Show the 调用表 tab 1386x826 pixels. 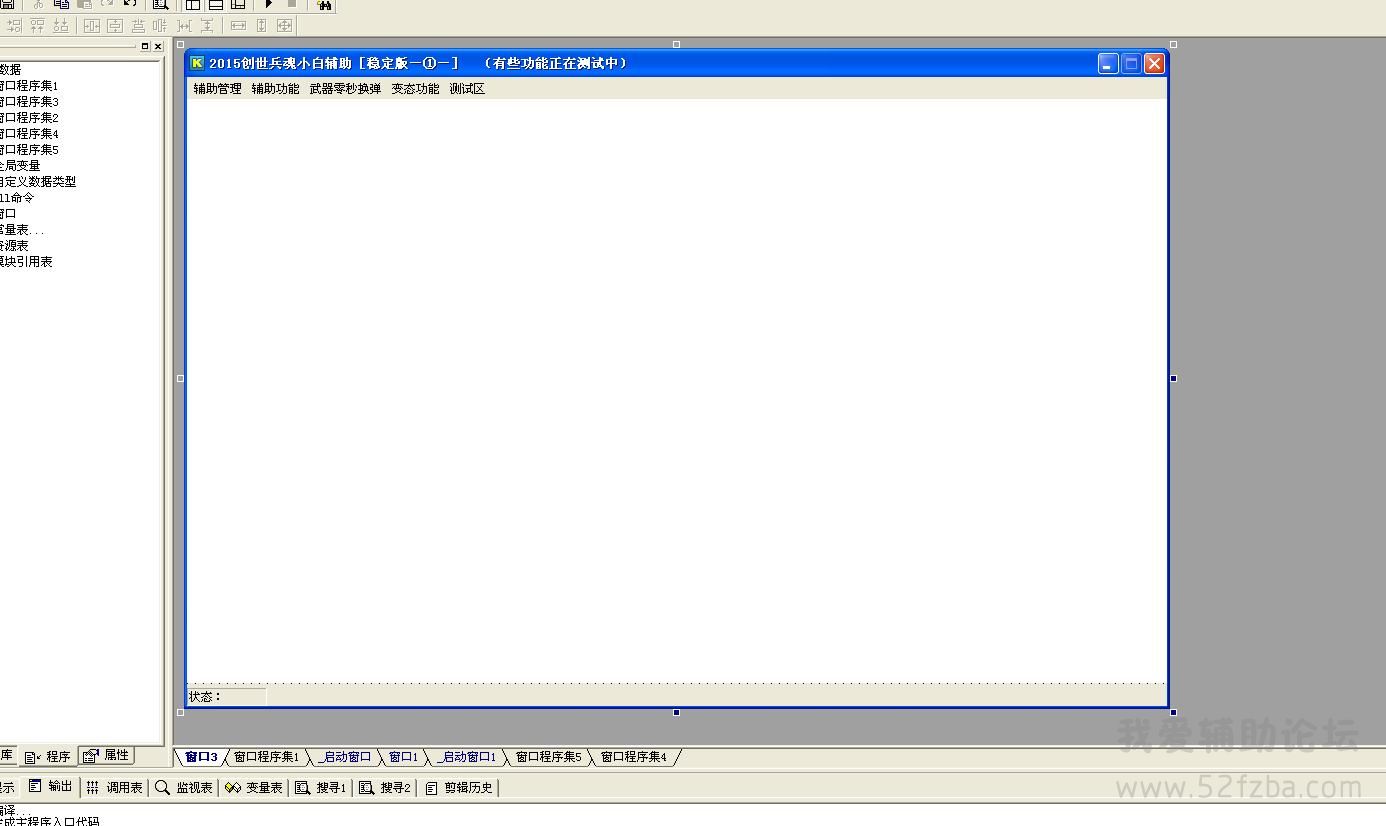tap(114, 787)
